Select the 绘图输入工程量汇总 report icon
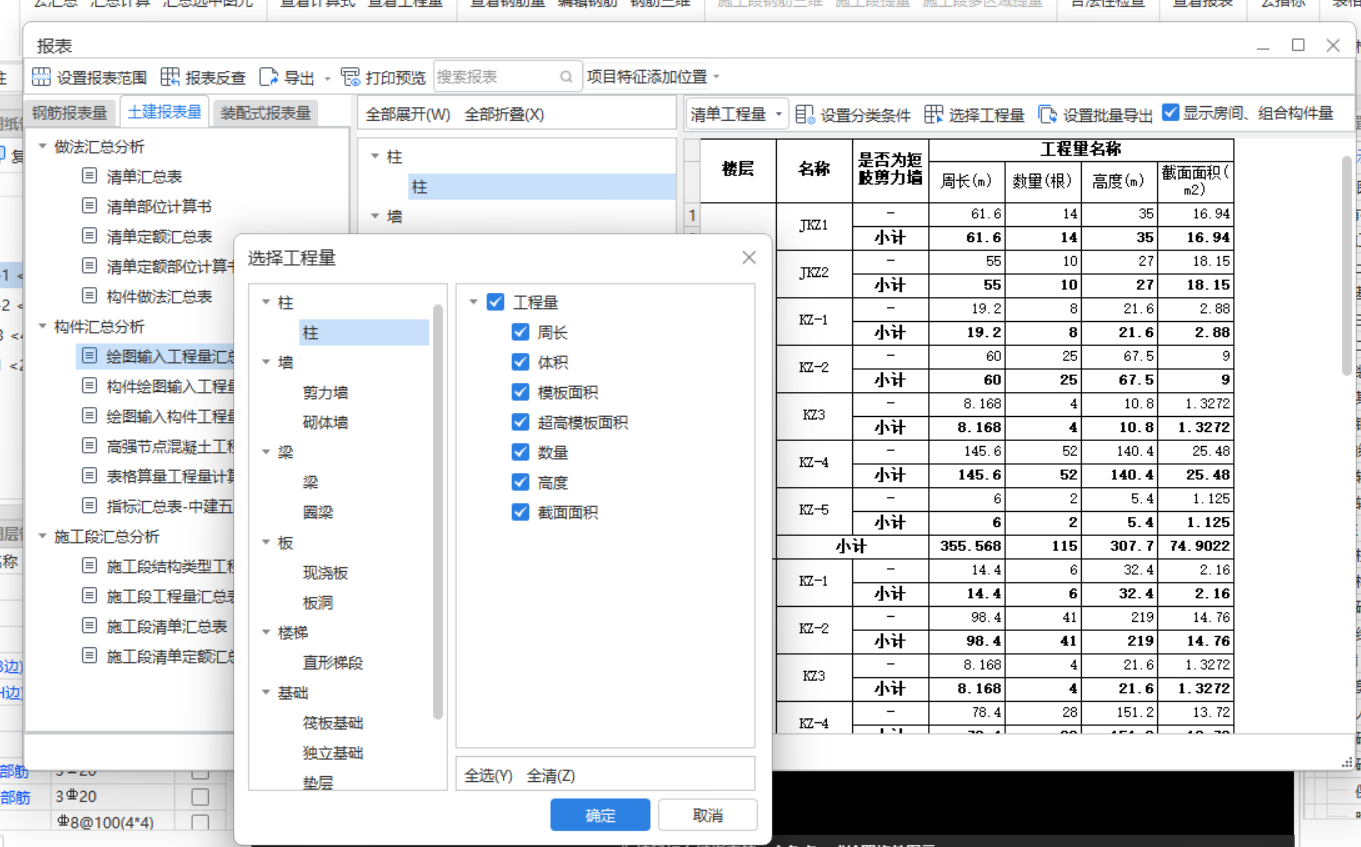Viewport: 1361px width, 847px height. (x=90, y=356)
